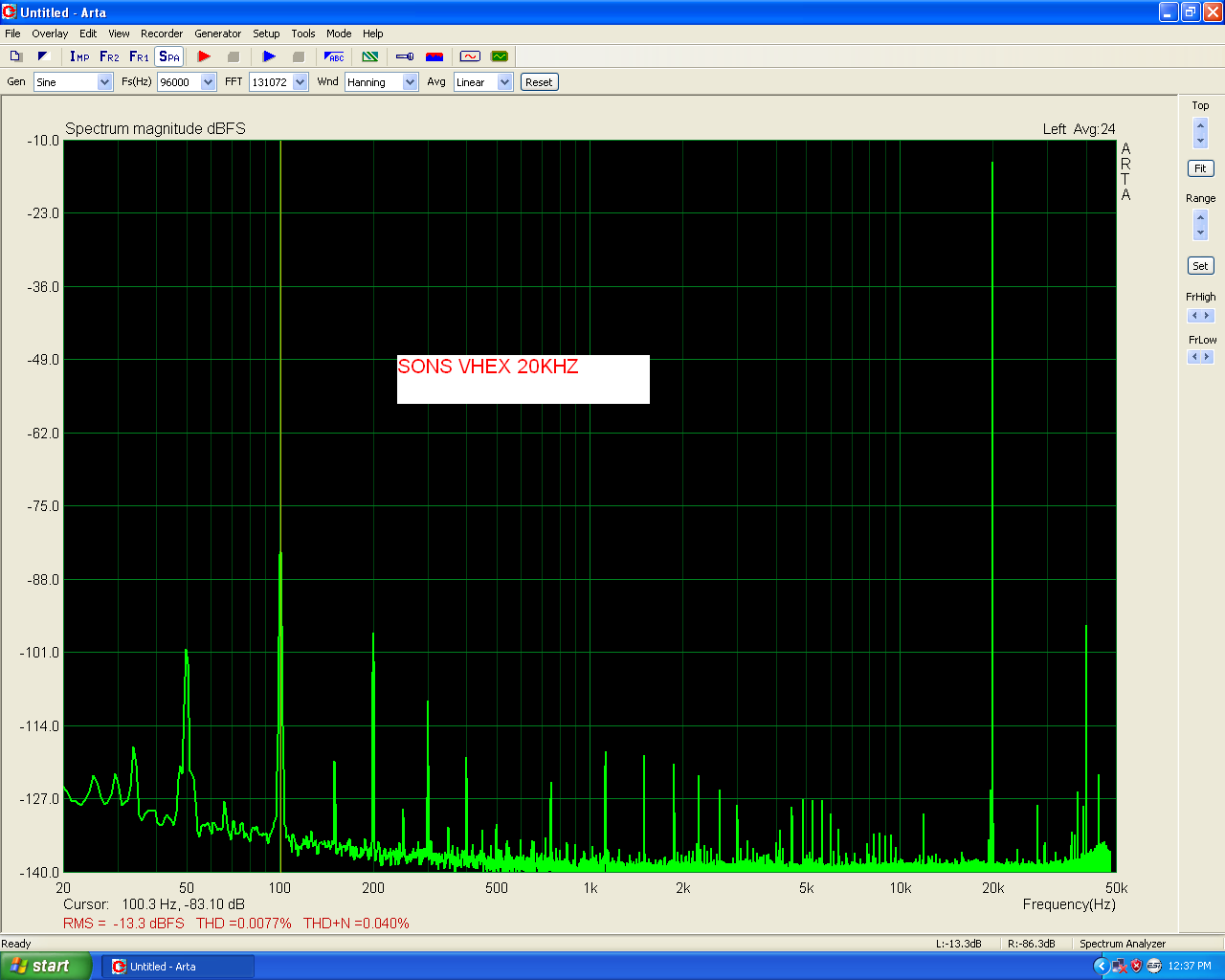Click the L:-13.3dB status bar entry
1225x980 pixels.
958,944
